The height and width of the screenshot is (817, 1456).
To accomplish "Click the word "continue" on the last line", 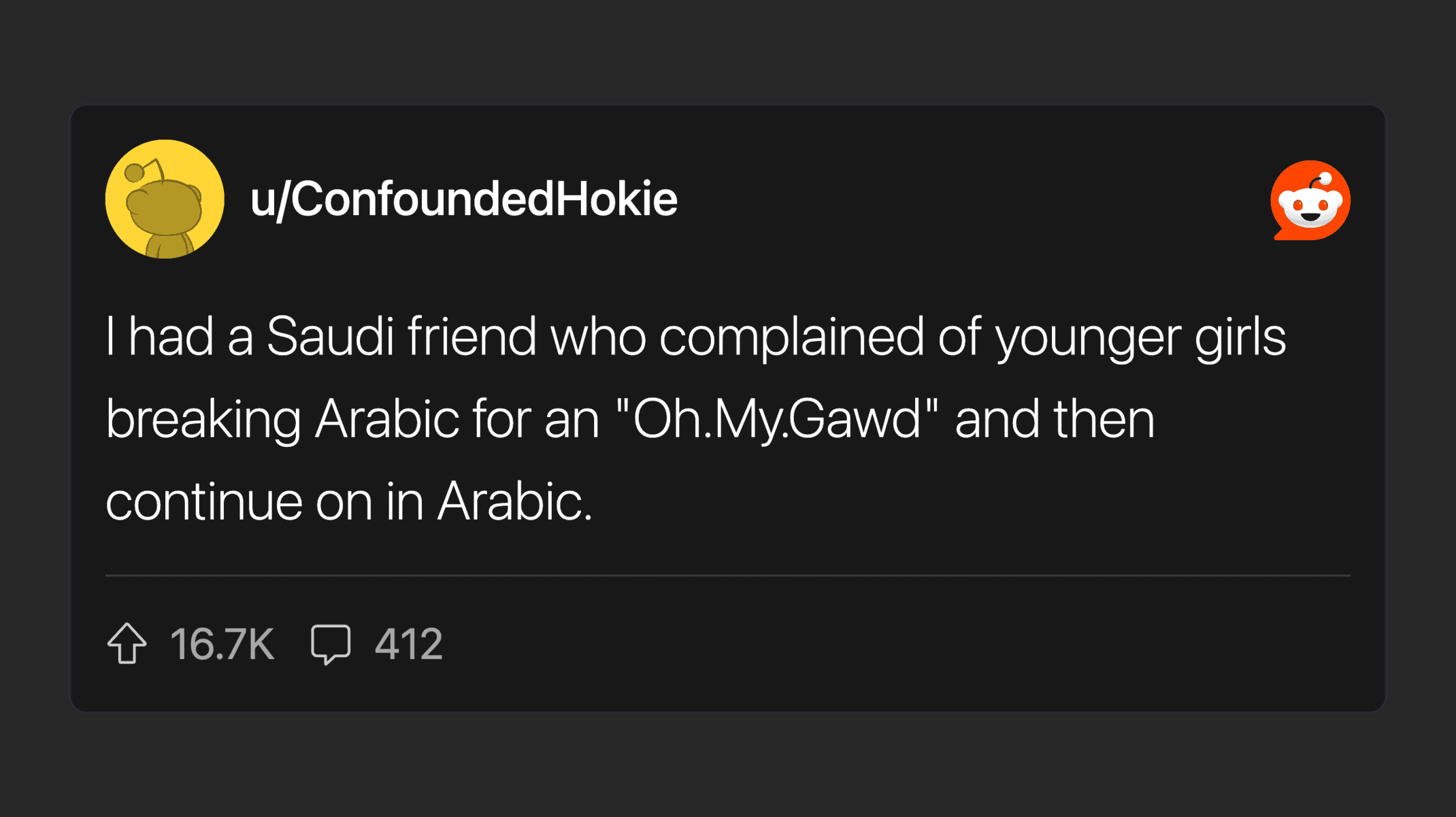I will pyautogui.click(x=204, y=501).
